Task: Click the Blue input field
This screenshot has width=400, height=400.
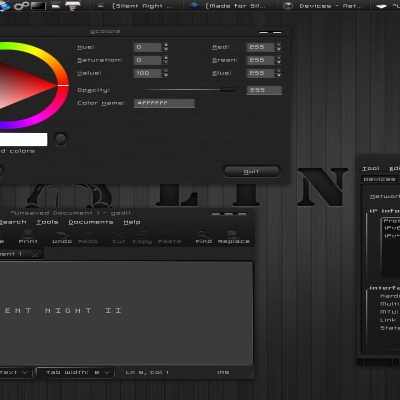Action: coord(261,73)
